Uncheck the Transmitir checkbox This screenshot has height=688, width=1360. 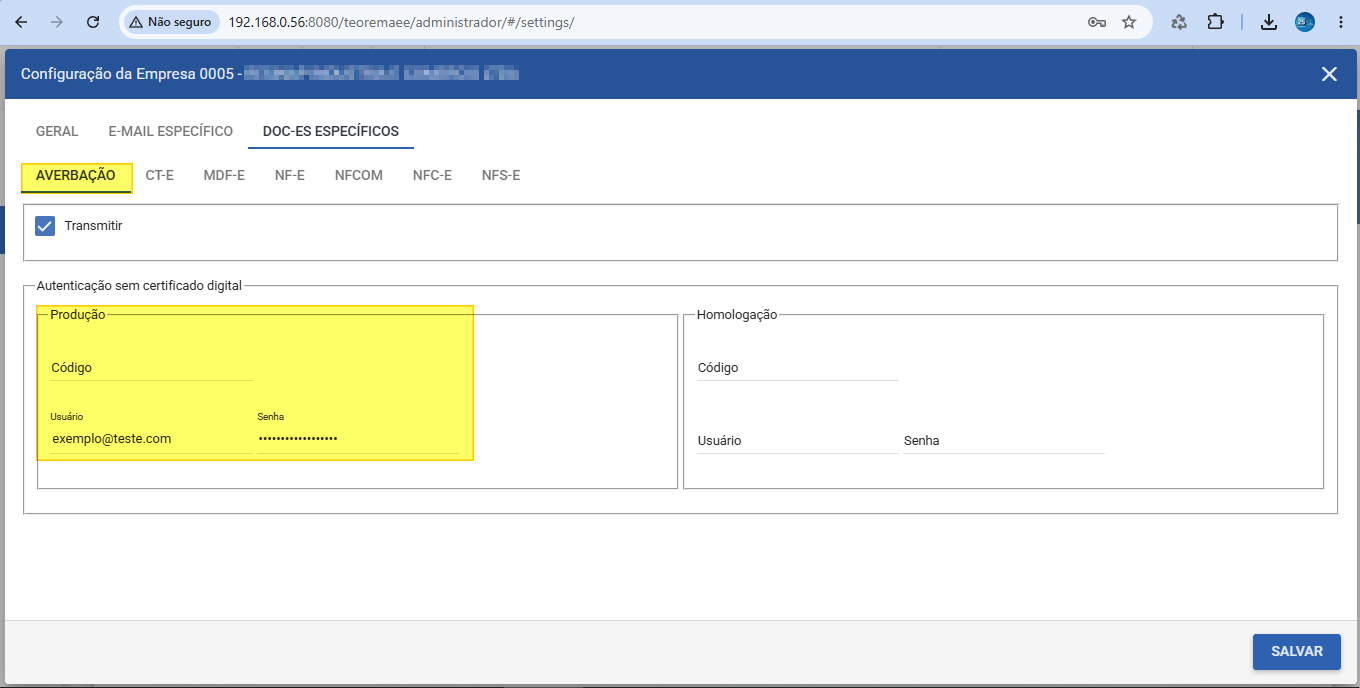[x=45, y=226]
